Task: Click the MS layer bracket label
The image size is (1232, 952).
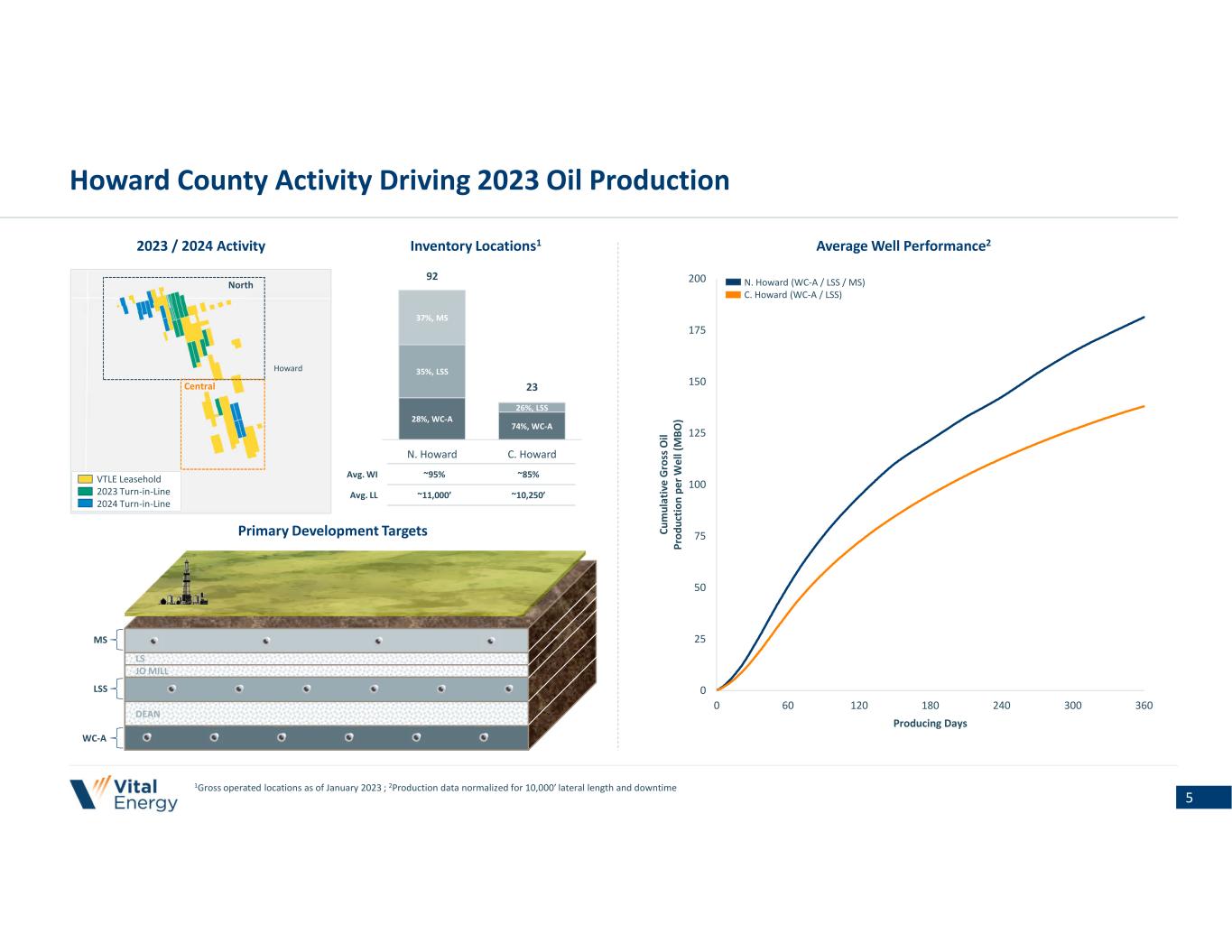Action: click(x=99, y=641)
